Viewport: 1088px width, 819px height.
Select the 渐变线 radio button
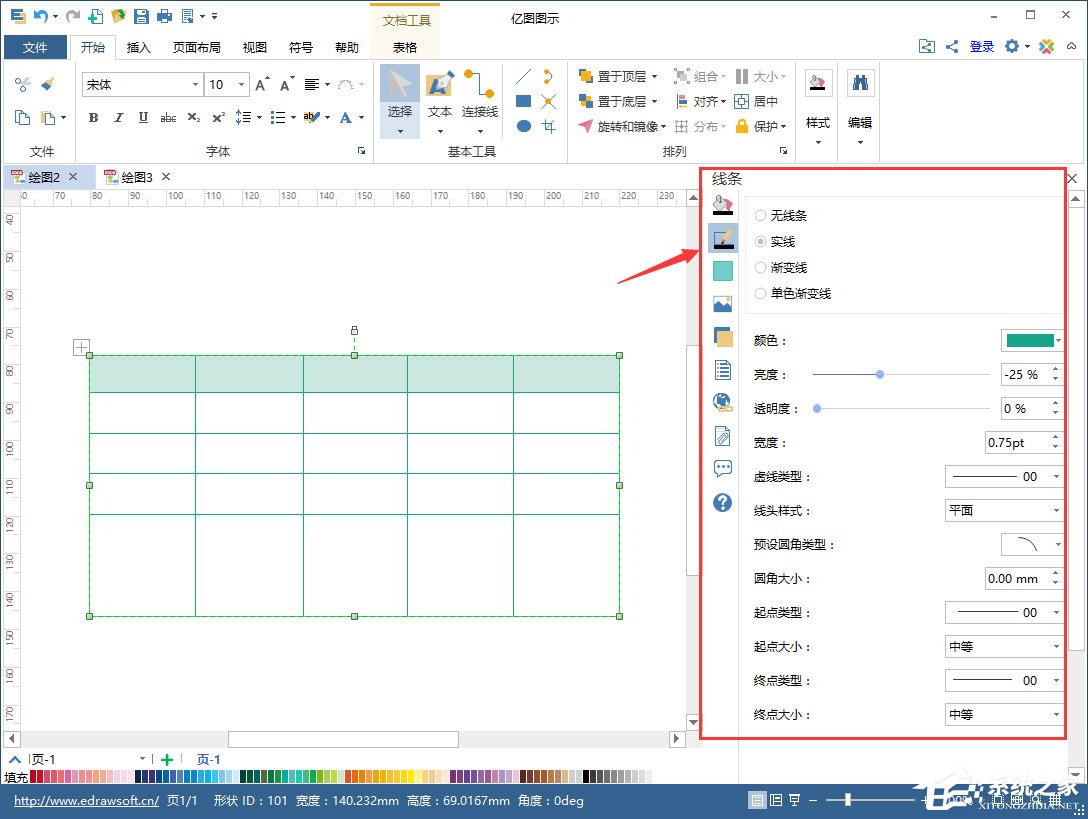point(763,267)
